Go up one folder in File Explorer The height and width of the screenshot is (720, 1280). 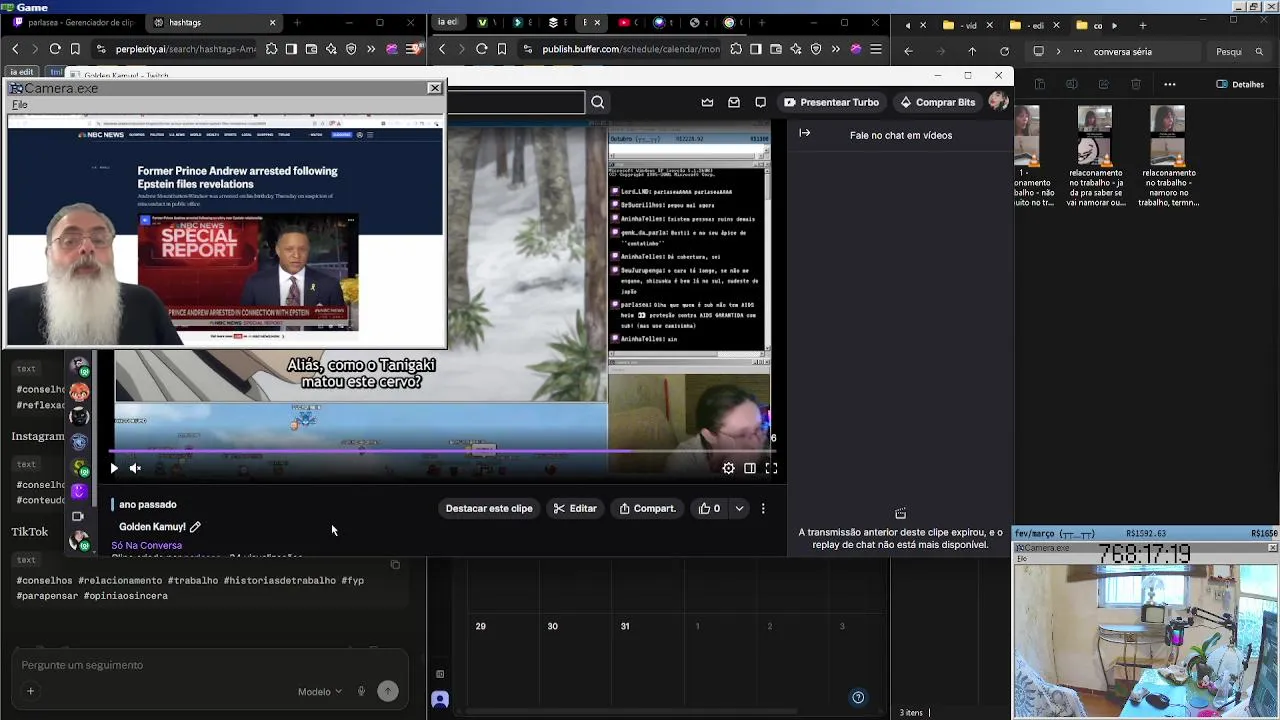[972, 51]
